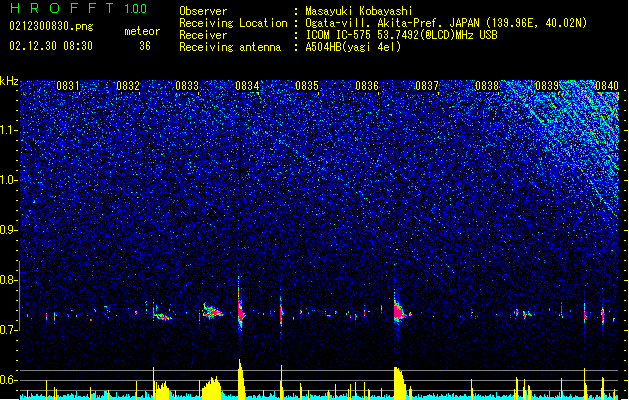Click the 0833 time marker
Viewport: 629px width, 400px height.
[187, 86]
